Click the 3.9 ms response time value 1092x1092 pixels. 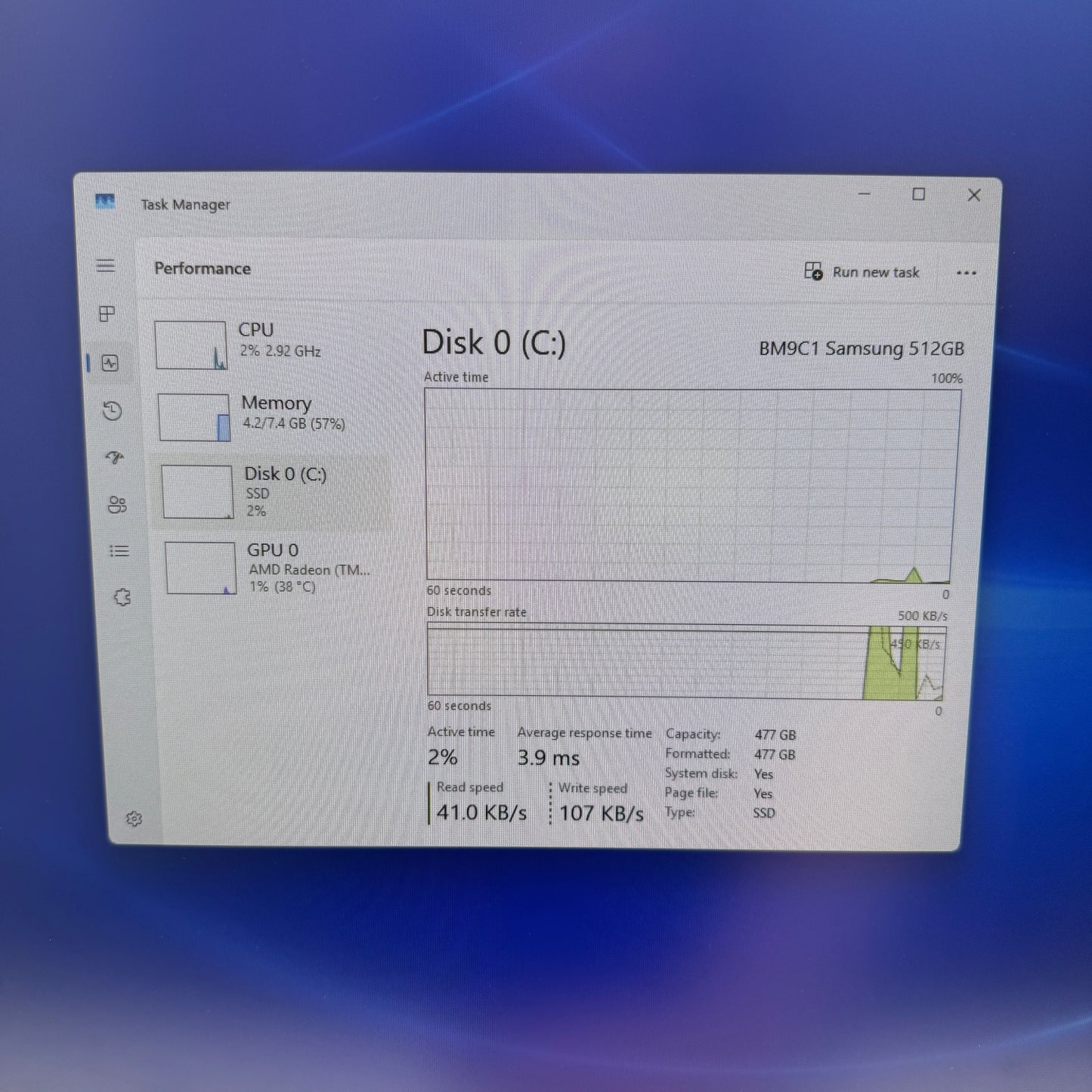549,757
